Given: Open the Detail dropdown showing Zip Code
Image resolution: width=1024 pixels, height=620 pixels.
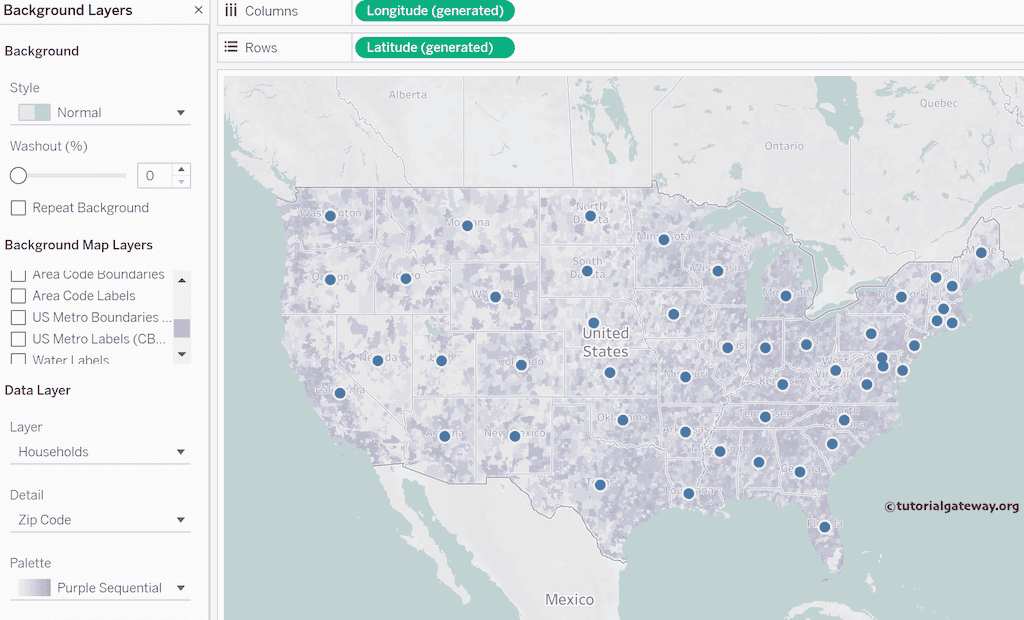Looking at the screenshot, I should [100, 519].
